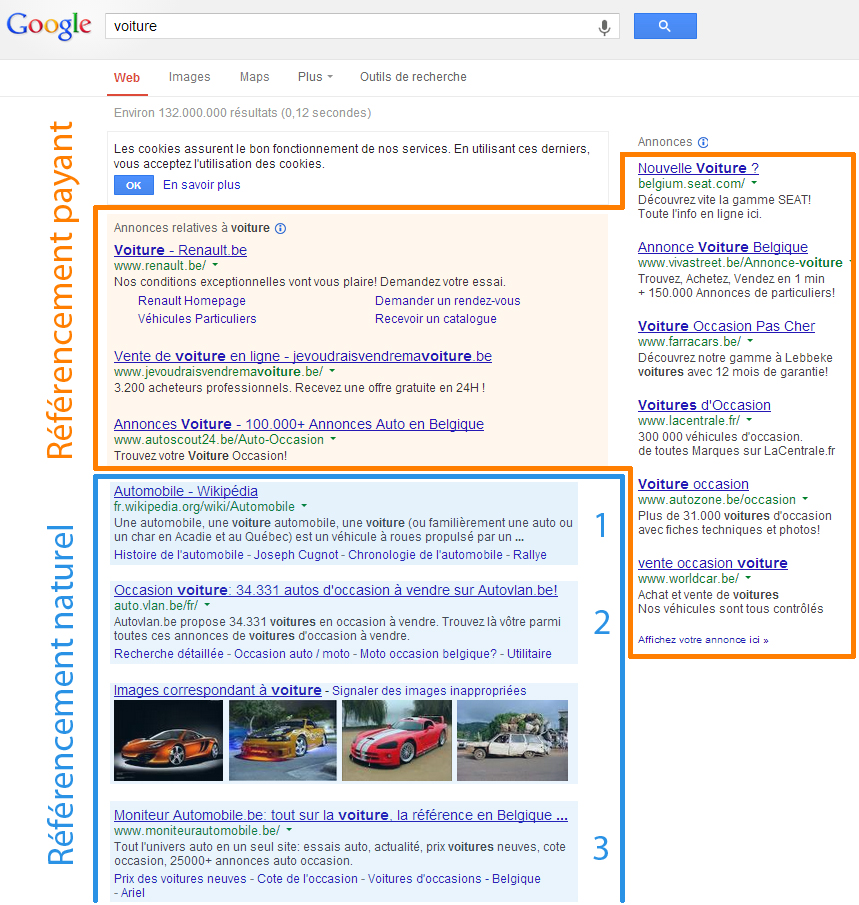Screen dimensions: 859x905
Task: Open 'Annonces Voiture - 100.000+ Annonces Auto' ad
Action: [x=298, y=424]
